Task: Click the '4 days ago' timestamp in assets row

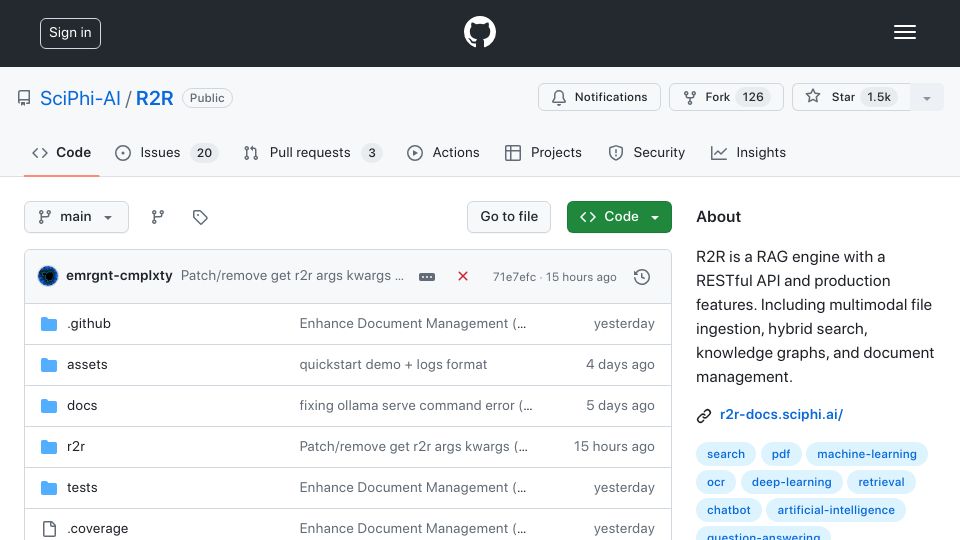Action: (x=620, y=364)
